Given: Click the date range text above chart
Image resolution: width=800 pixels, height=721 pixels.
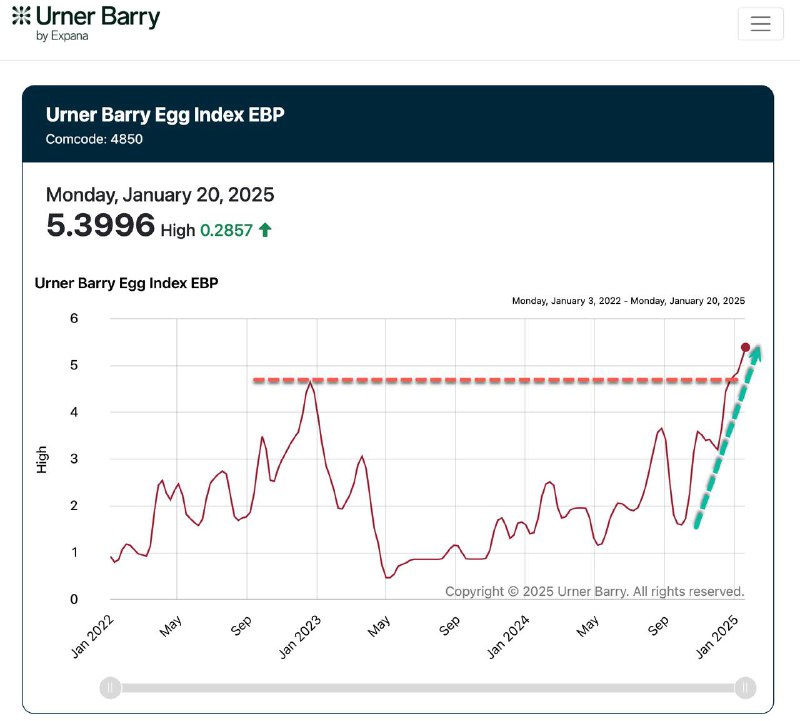Looking at the screenshot, I should (x=628, y=301).
